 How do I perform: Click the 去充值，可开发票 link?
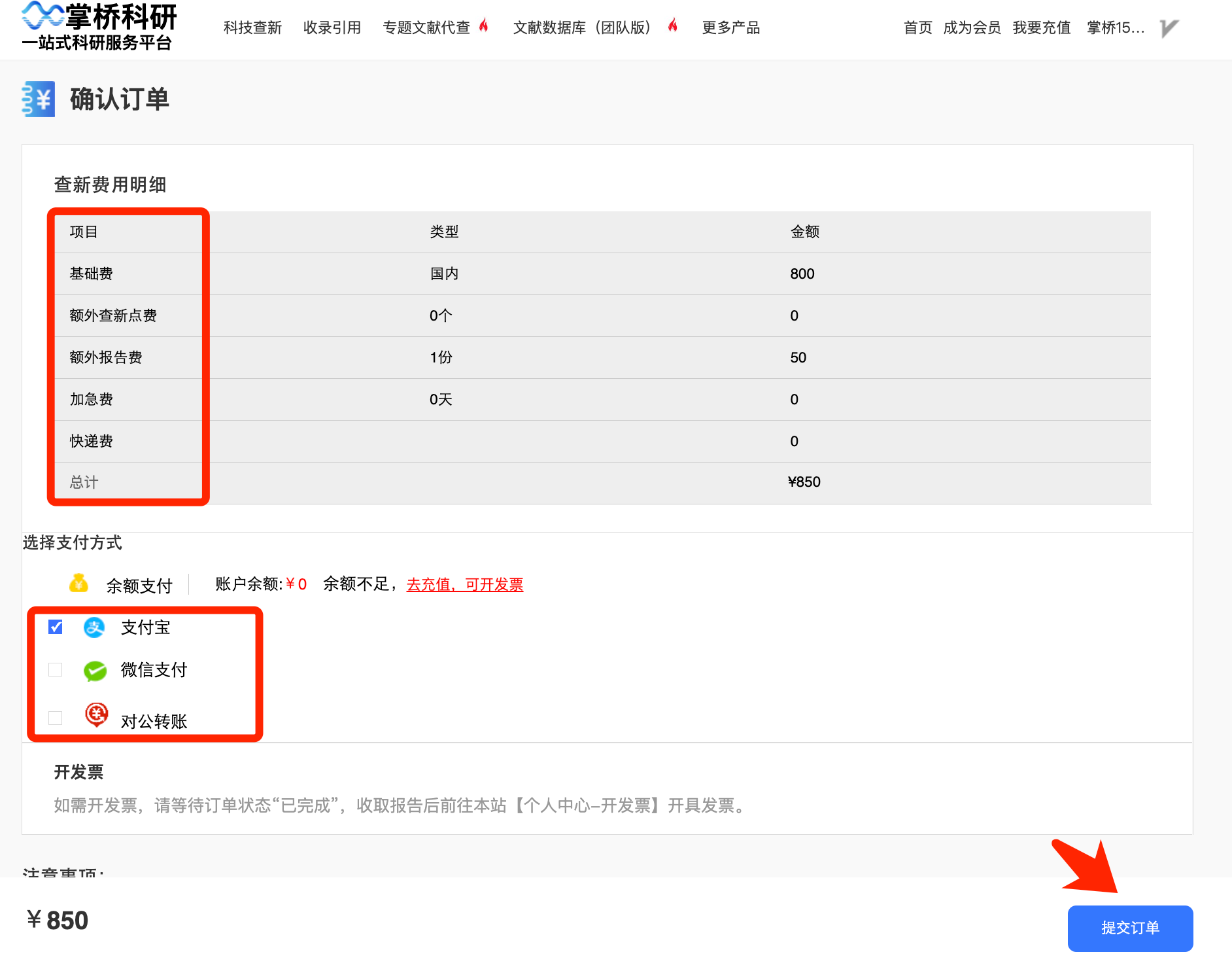(465, 584)
